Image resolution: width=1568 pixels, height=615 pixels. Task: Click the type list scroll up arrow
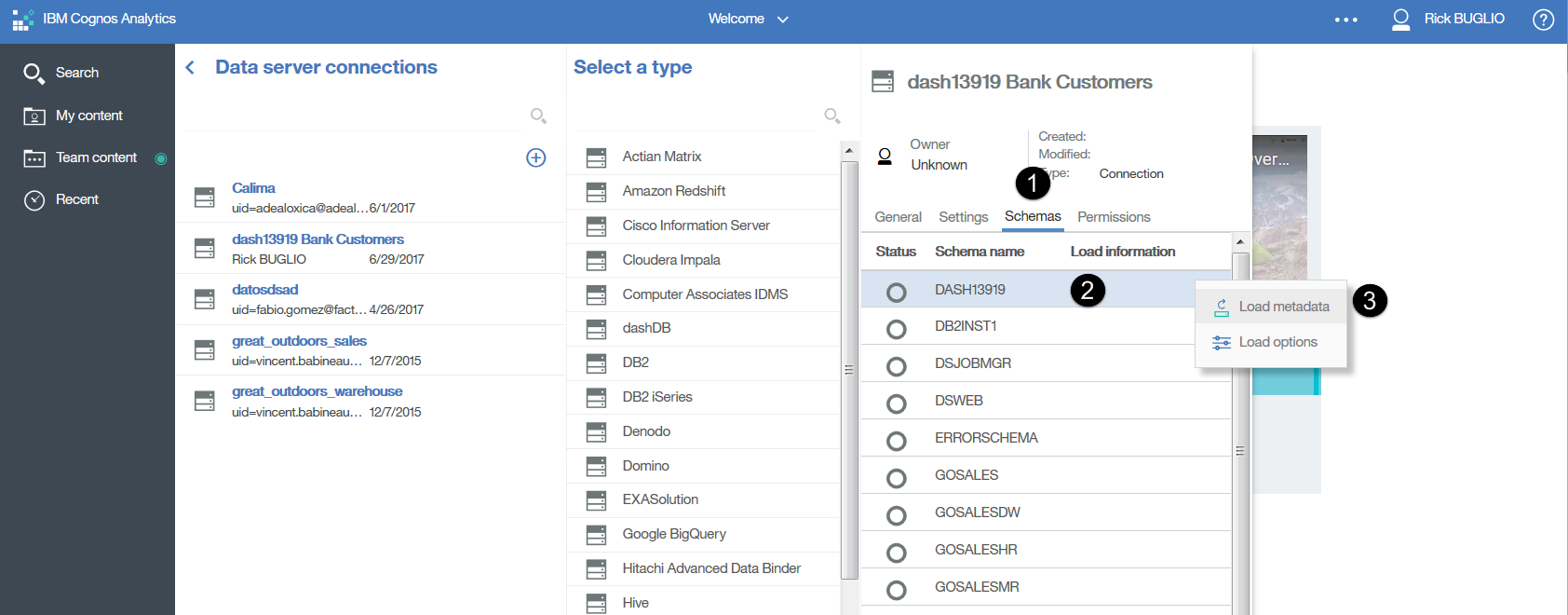[x=849, y=150]
